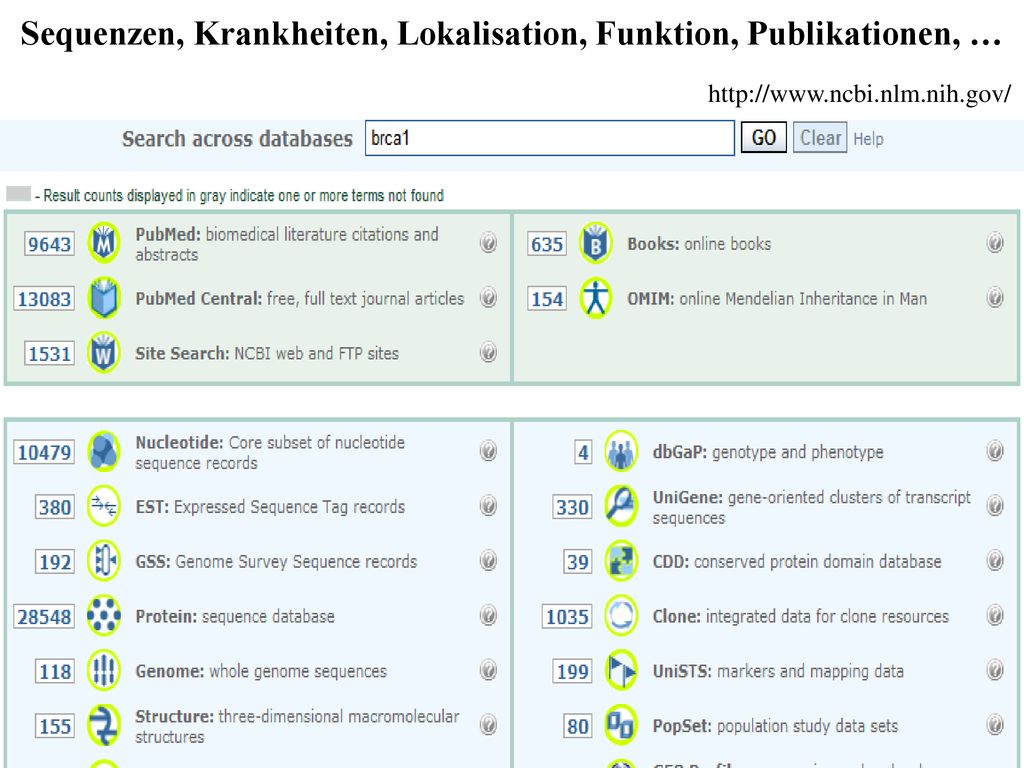Select the UniGene magnifier icon
Viewport: 1024px width, 768px height.
621,506
